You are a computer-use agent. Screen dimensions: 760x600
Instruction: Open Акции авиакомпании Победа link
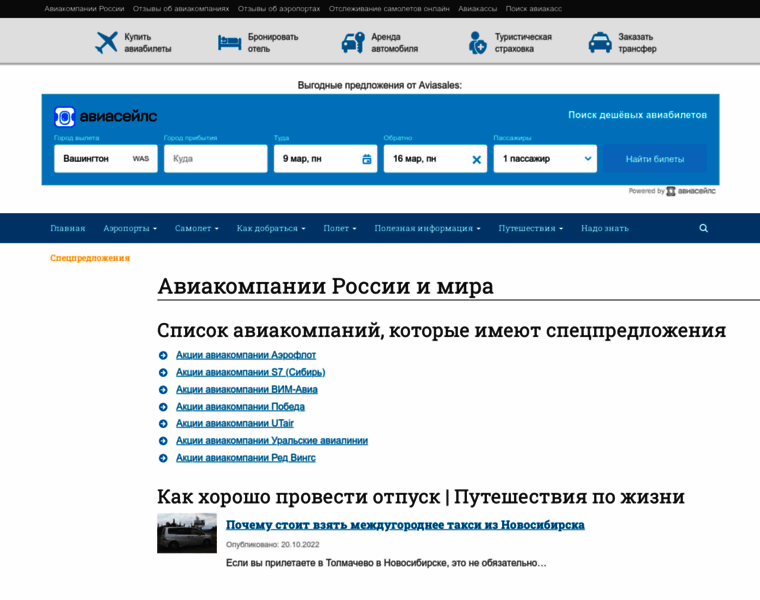coord(240,407)
